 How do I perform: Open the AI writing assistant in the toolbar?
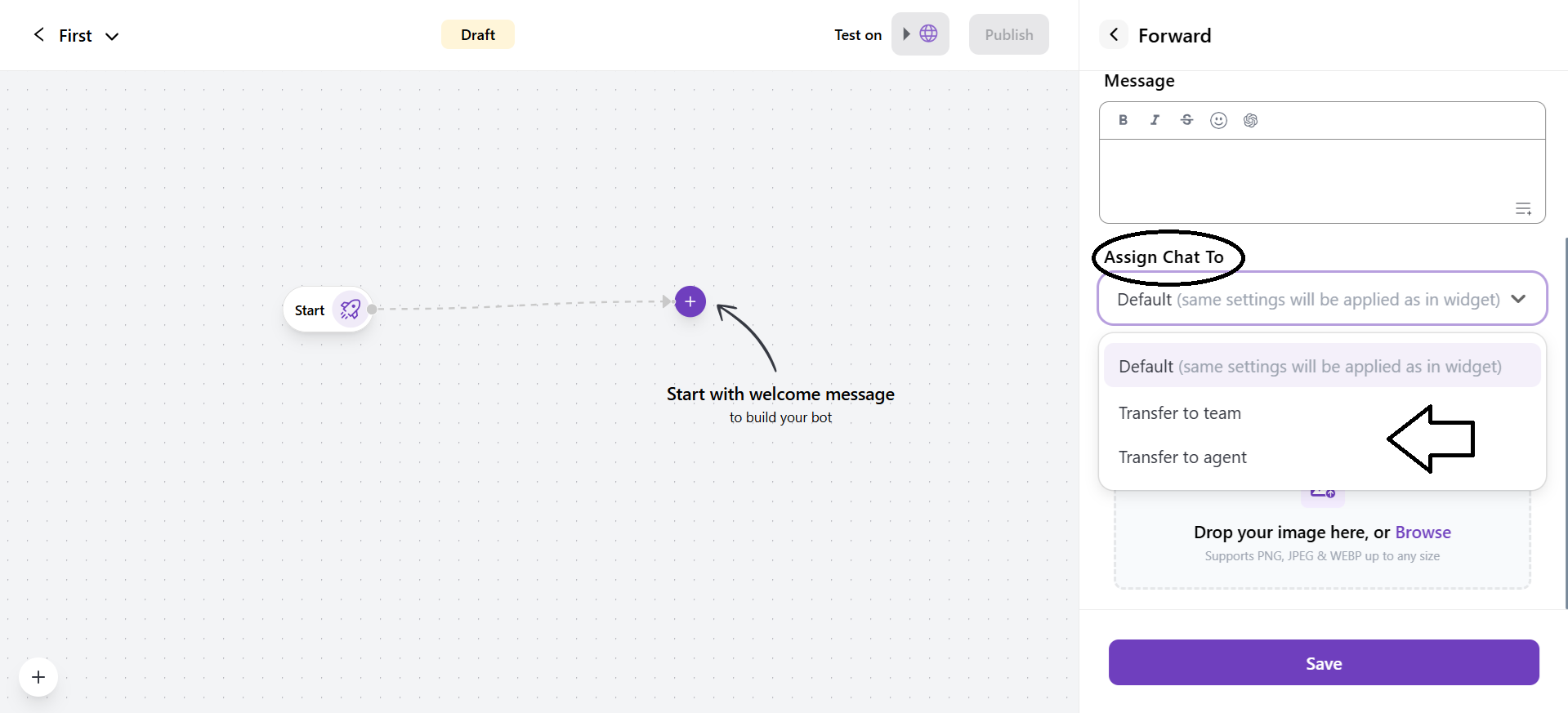pyautogui.click(x=1250, y=120)
